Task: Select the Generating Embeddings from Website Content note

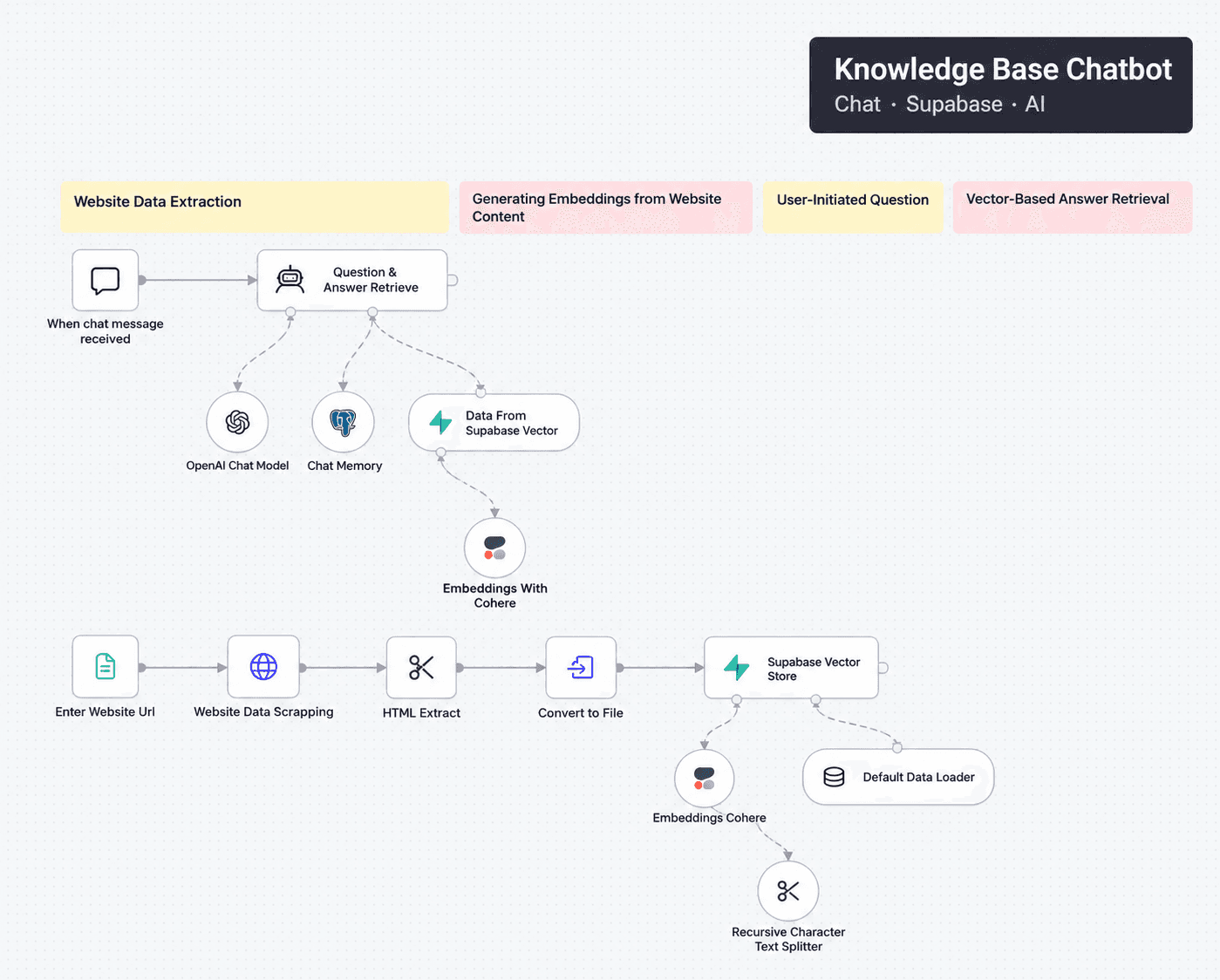Action: click(x=606, y=208)
